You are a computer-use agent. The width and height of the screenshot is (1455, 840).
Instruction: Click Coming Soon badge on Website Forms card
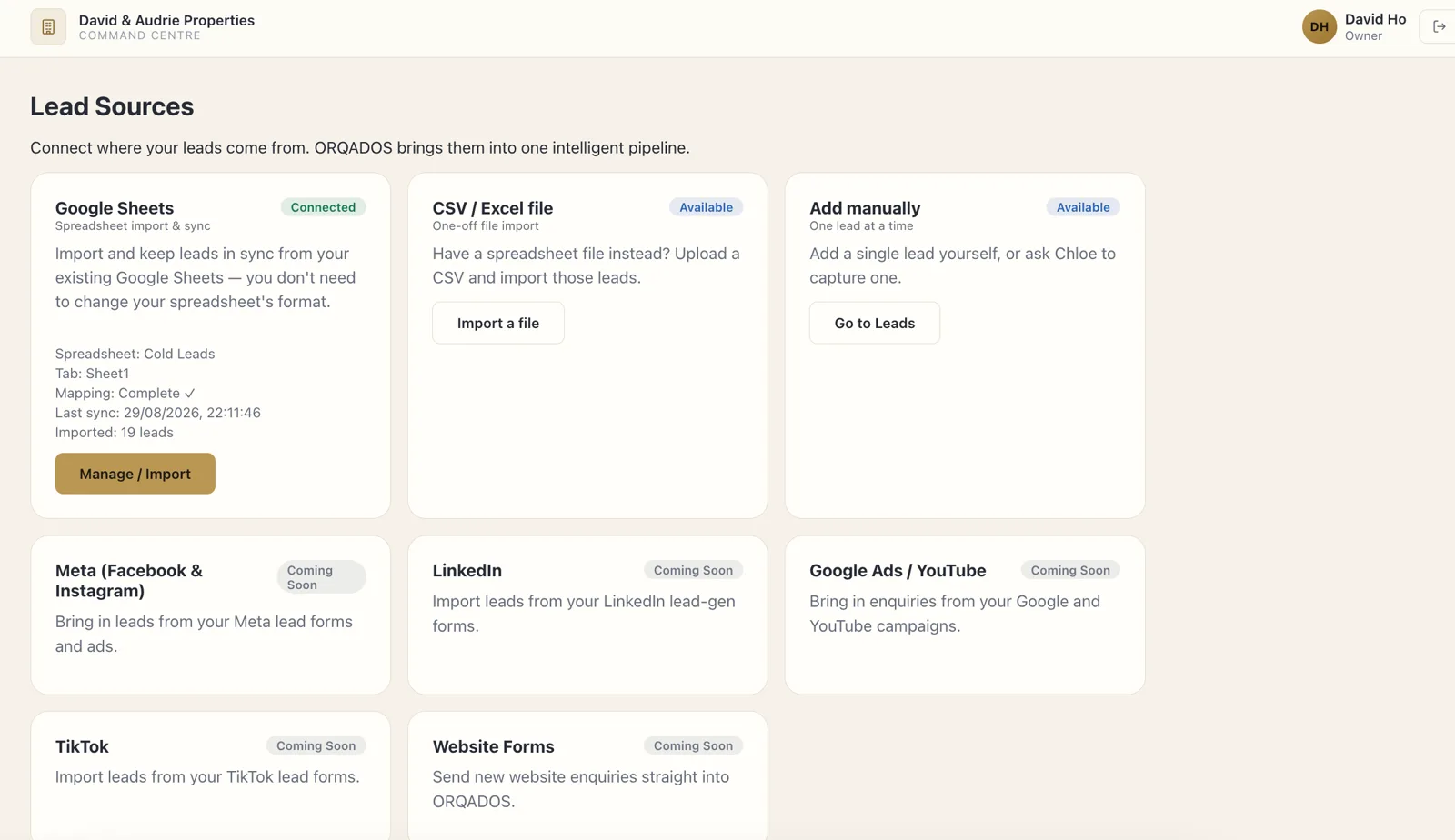[x=693, y=745]
